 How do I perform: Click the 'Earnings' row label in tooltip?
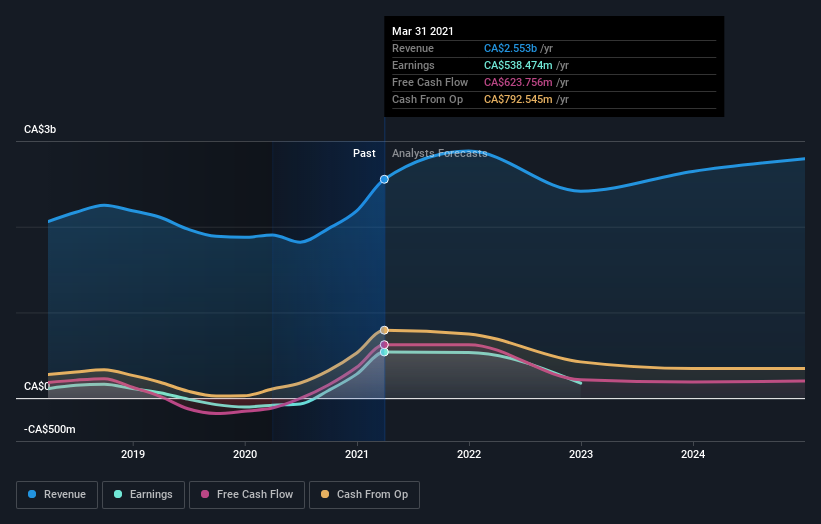[x=413, y=65]
